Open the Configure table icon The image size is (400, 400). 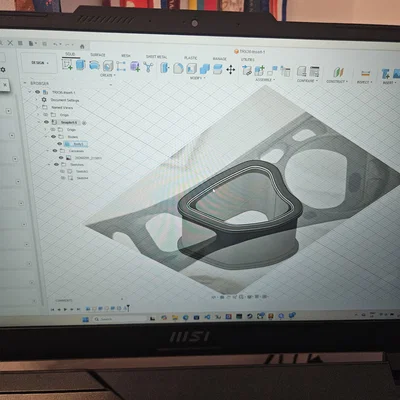[x=314, y=72]
